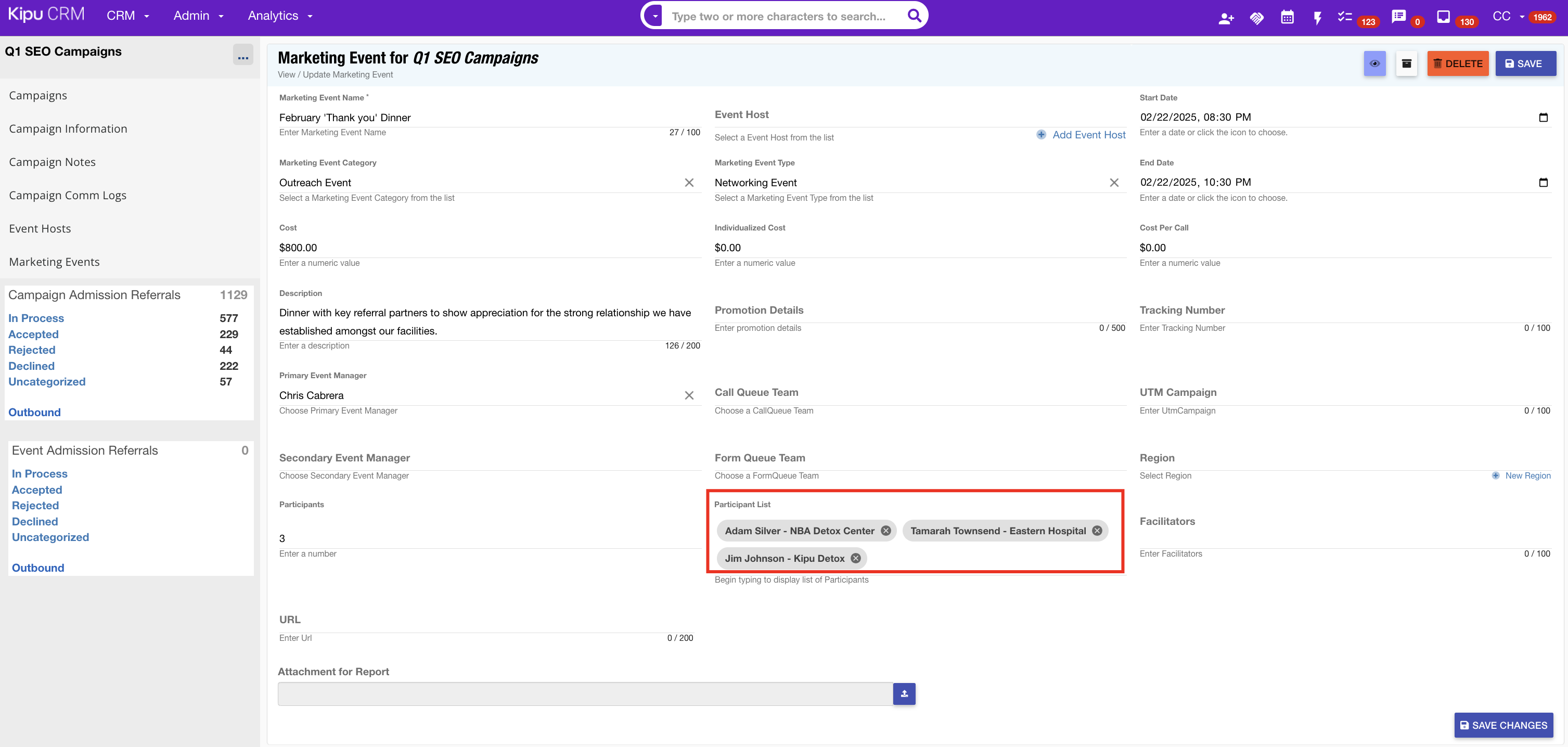The image size is (1568, 747).
Task: Click the Participants number field
Action: coord(490,538)
